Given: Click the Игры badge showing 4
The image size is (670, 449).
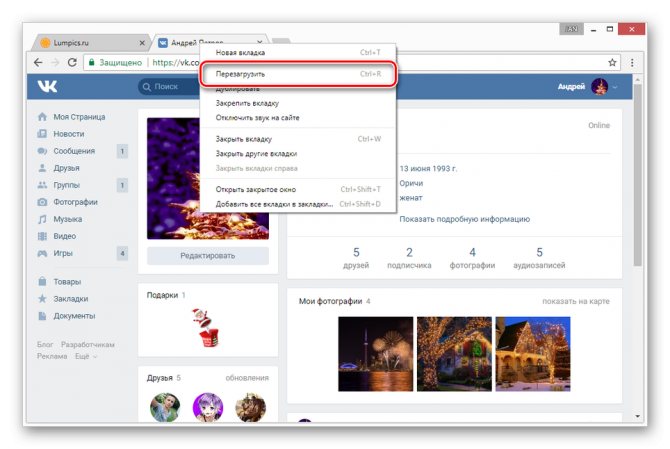Looking at the screenshot, I should coord(122,253).
